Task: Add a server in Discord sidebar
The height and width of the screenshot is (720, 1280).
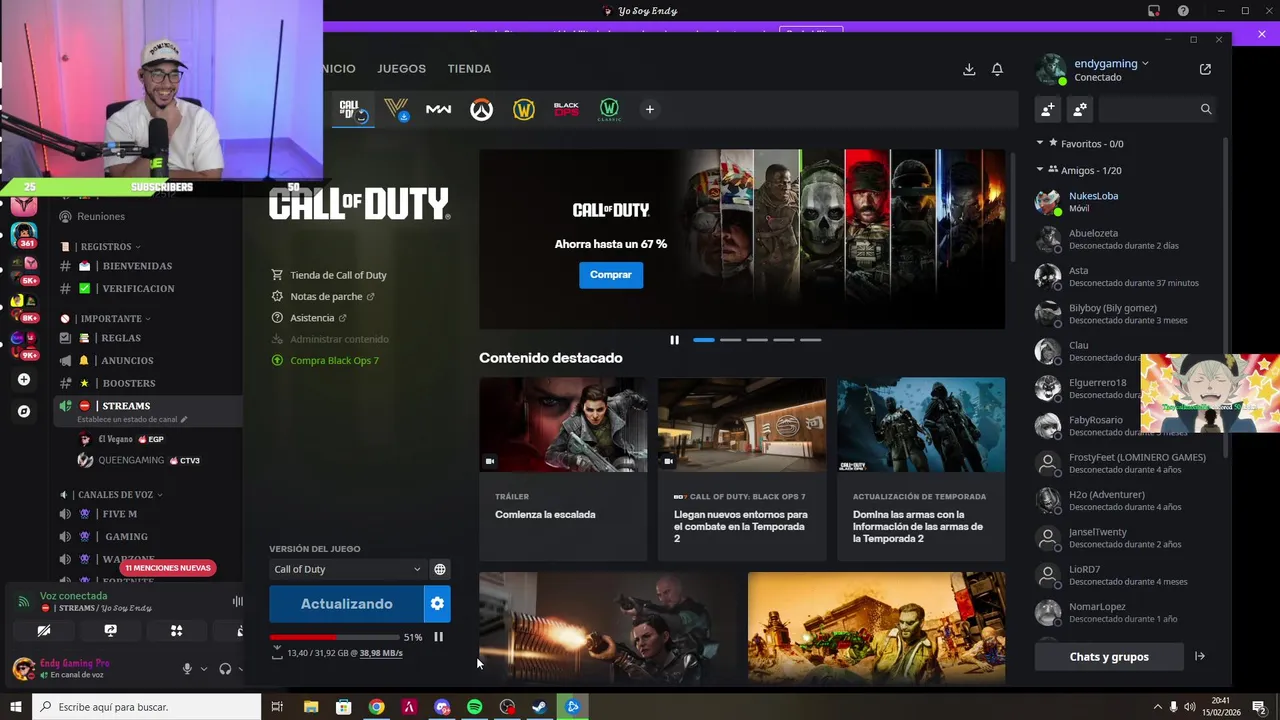Action: (x=24, y=380)
